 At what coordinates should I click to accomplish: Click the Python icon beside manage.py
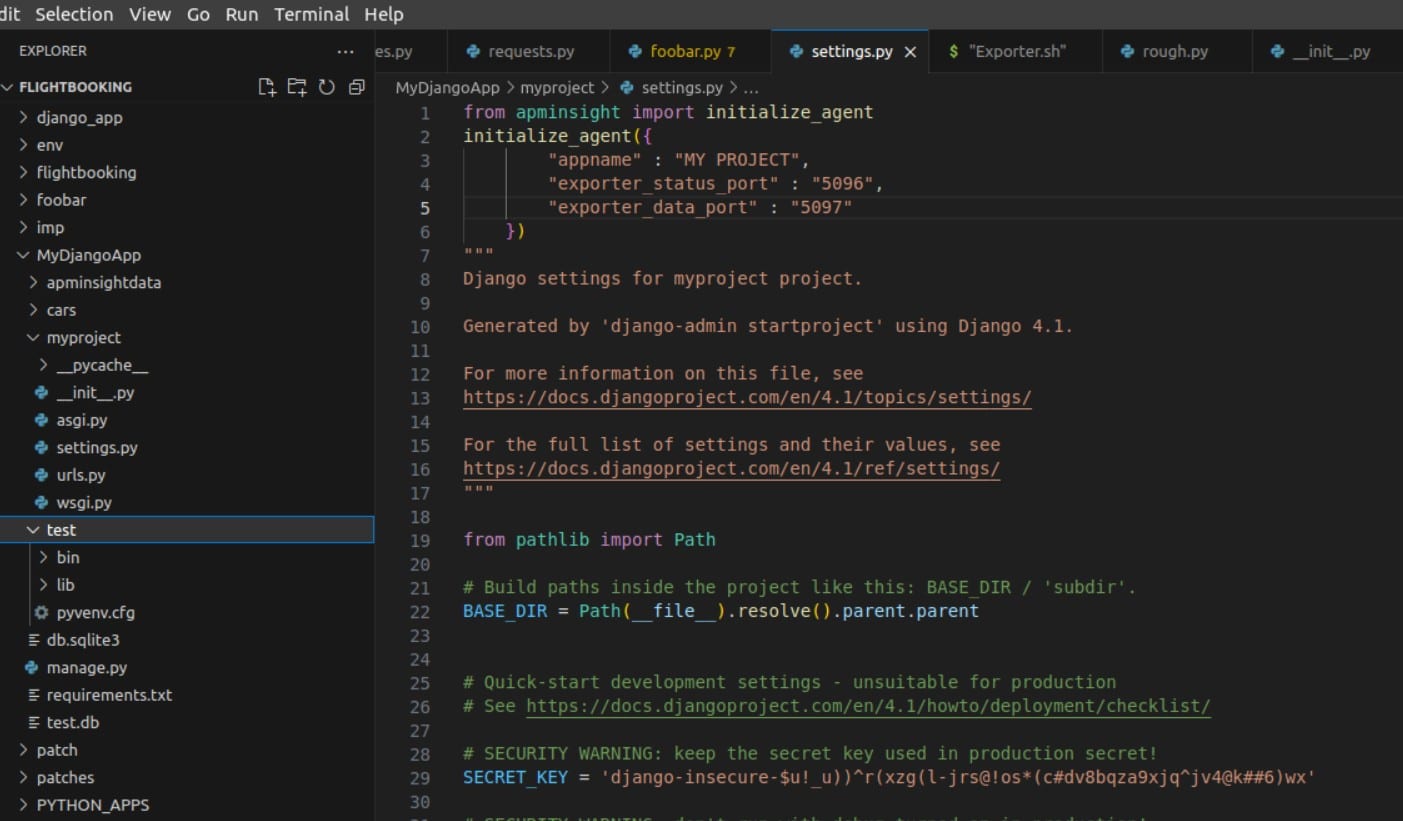coord(31,667)
